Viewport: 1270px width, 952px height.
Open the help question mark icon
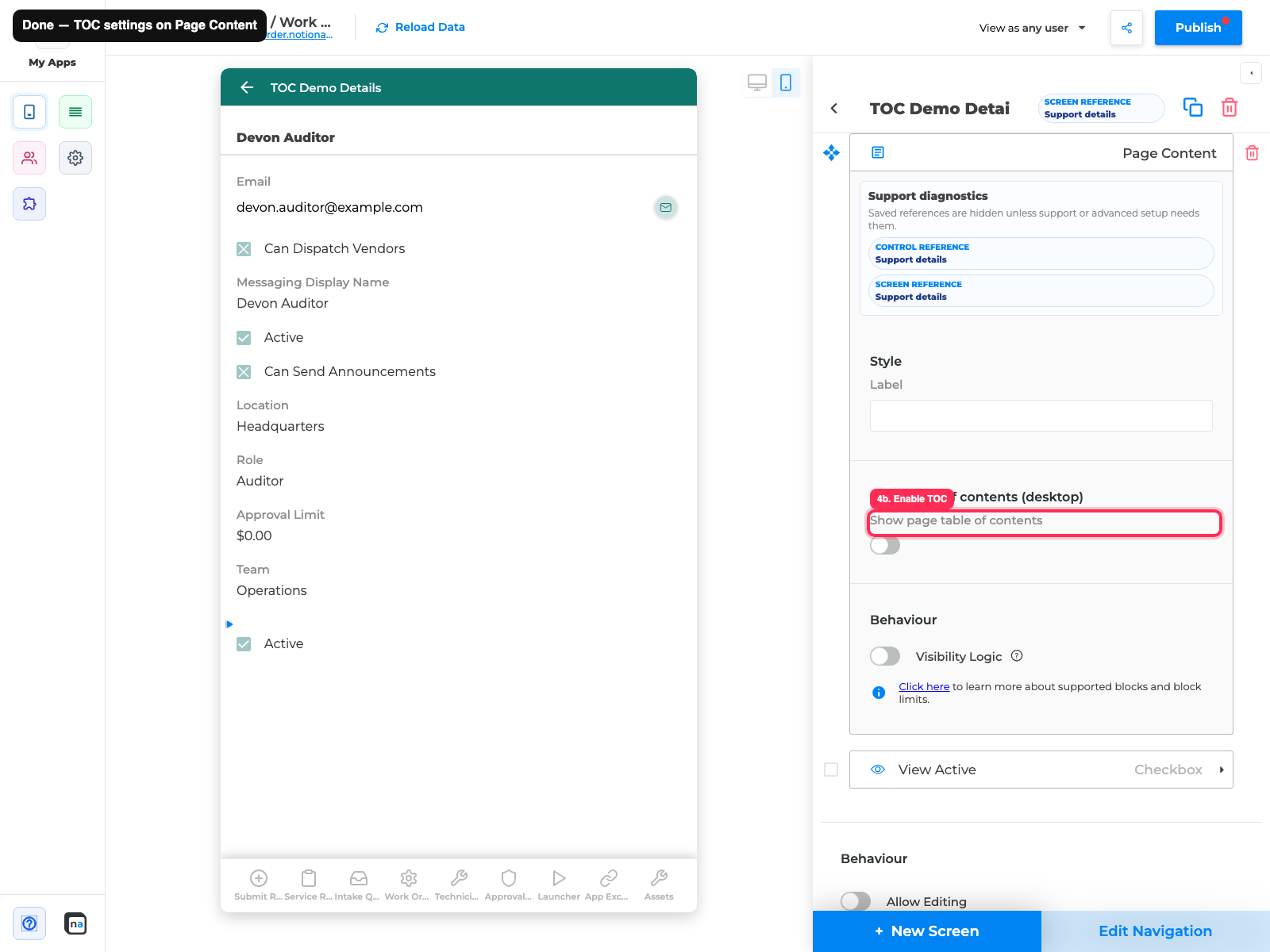29,923
